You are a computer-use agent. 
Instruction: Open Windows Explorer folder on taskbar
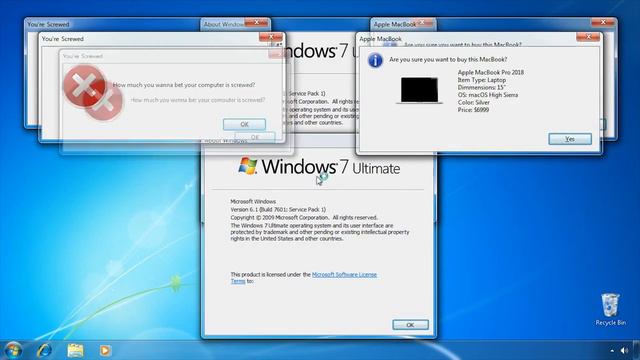tap(75, 350)
